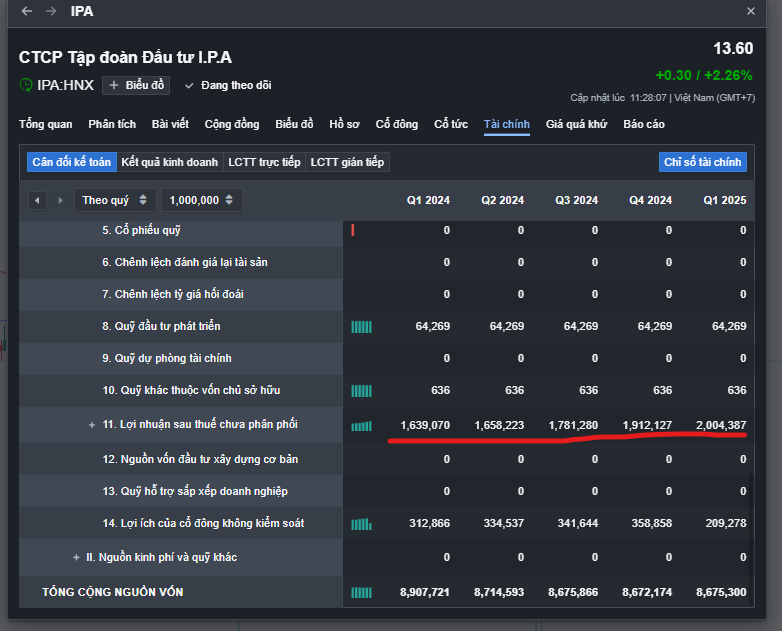Viewport: 782px width, 631px height.
Task: Click the value 2,004,387 for Q1 2025
Action: (721, 425)
